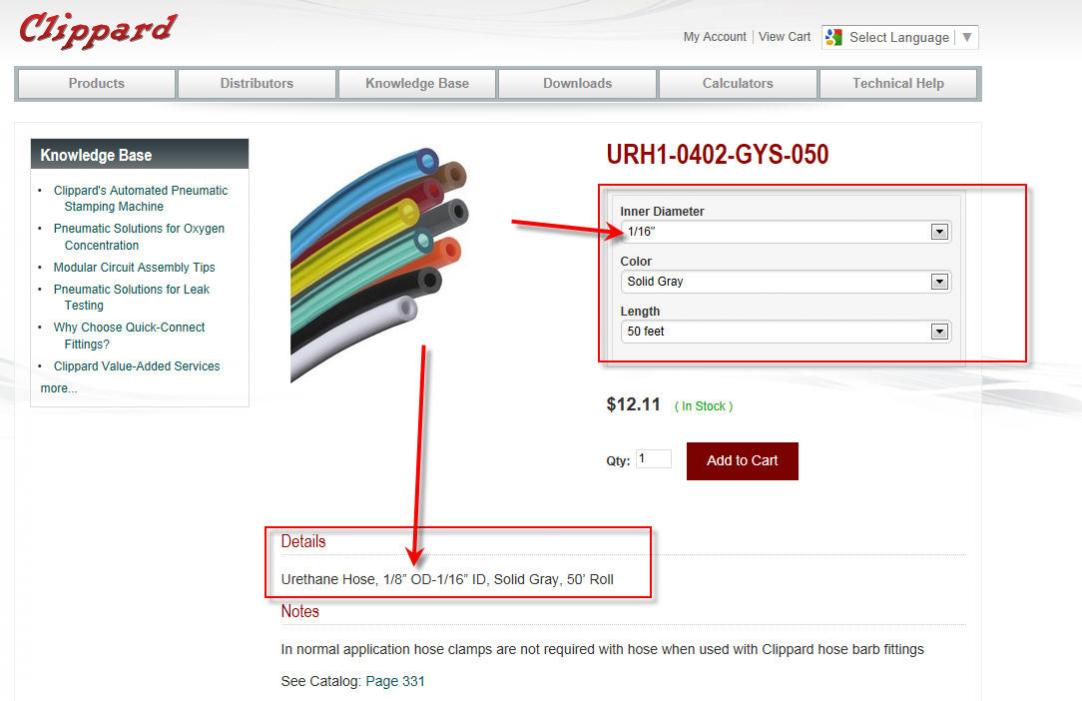Open Modular Circuit Assembly Tips article
Viewport: 1082px width, 701px height.
pyautogui.click(x=135, y=267)
